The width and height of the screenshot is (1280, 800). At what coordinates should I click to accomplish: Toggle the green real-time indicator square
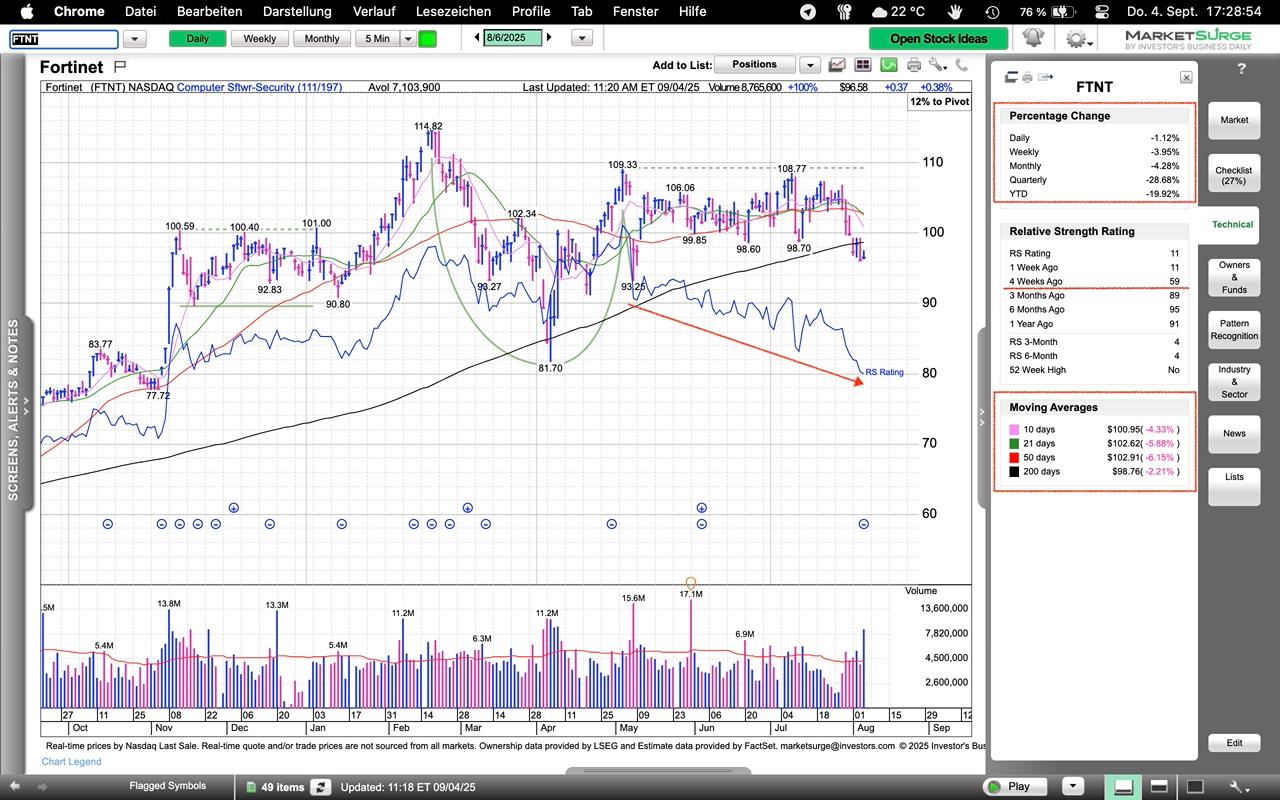(427, 39)
